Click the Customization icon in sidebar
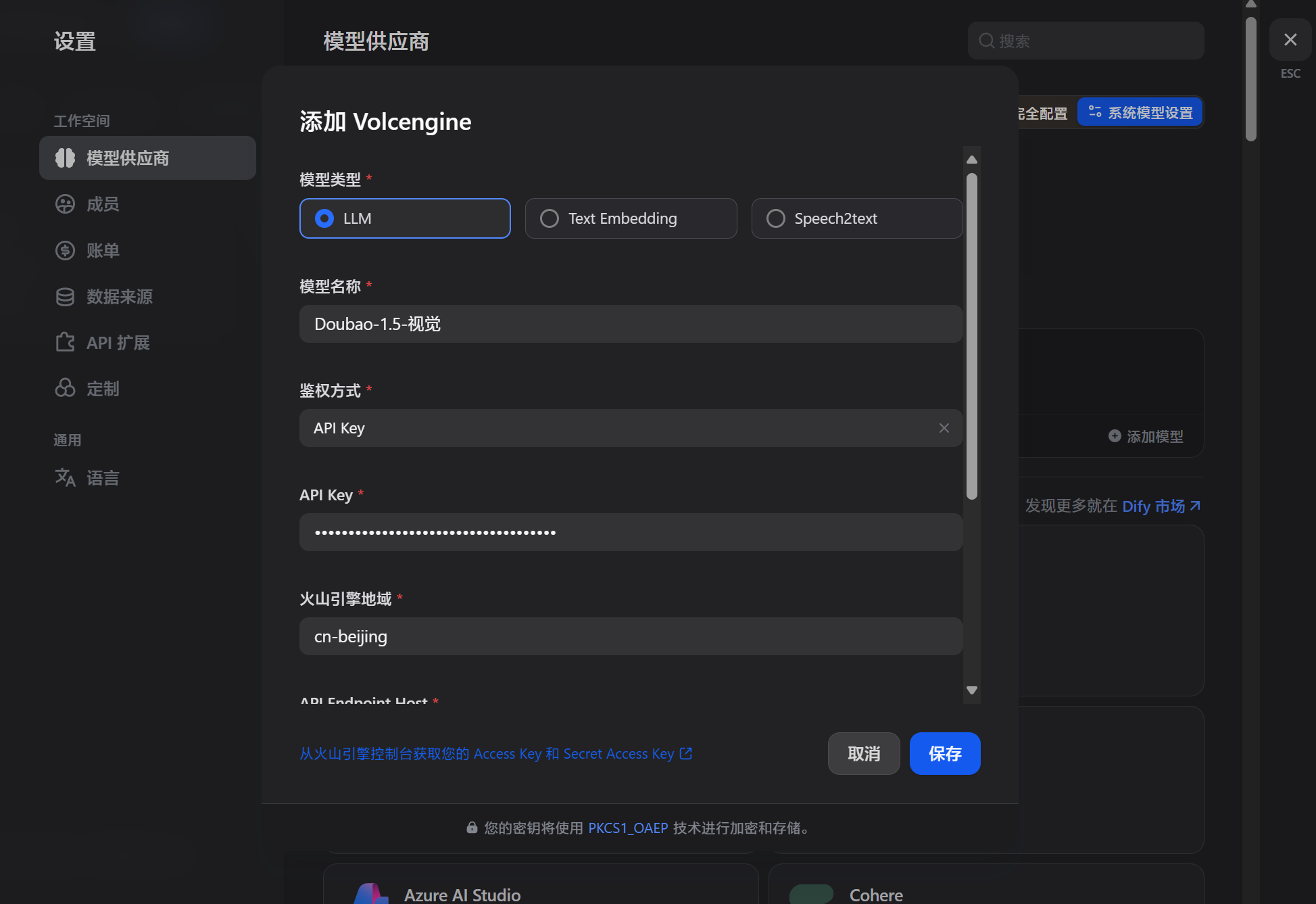 point(65,388)
